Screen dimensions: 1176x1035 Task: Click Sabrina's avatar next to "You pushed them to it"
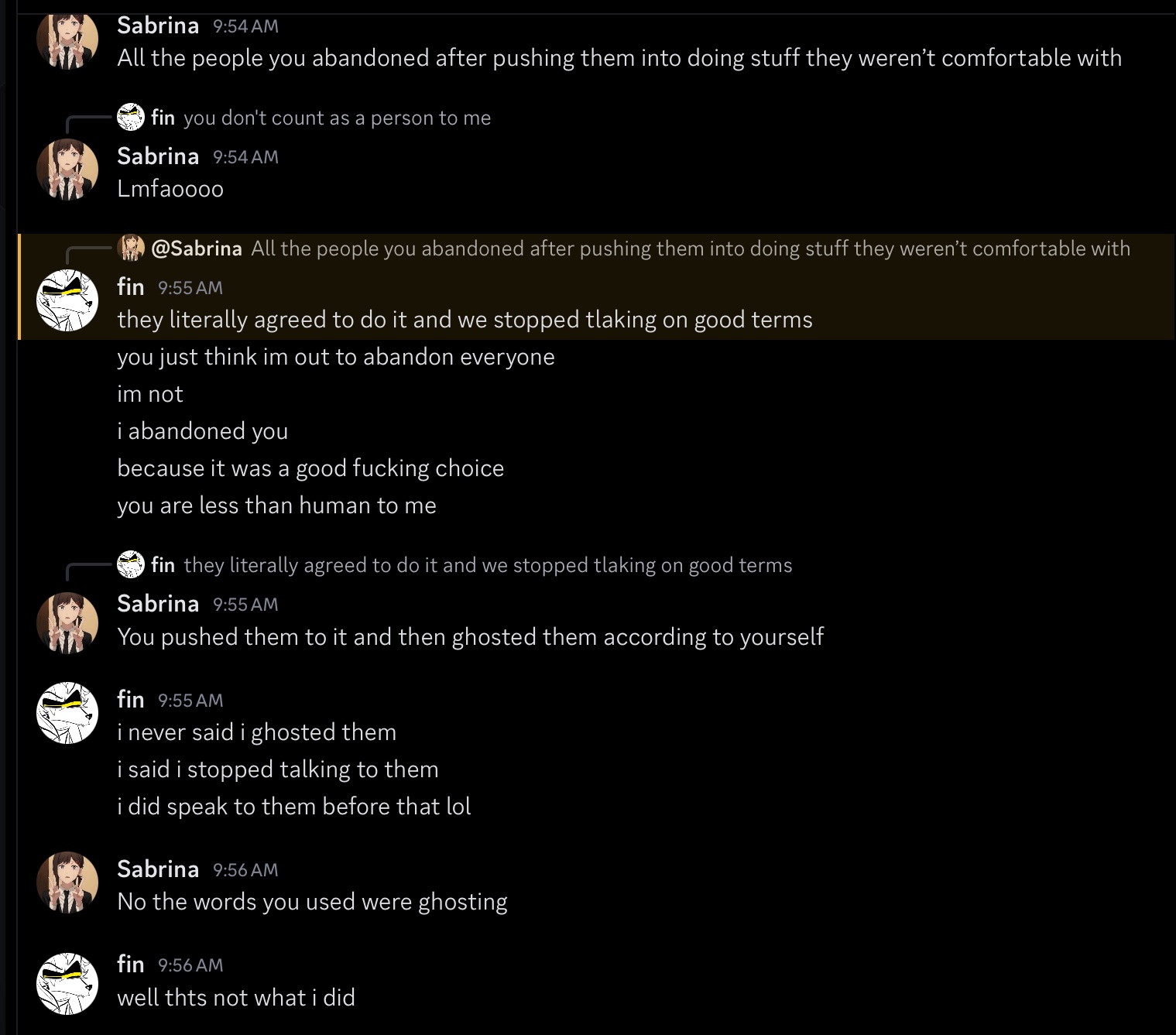[x=67, y=622]
